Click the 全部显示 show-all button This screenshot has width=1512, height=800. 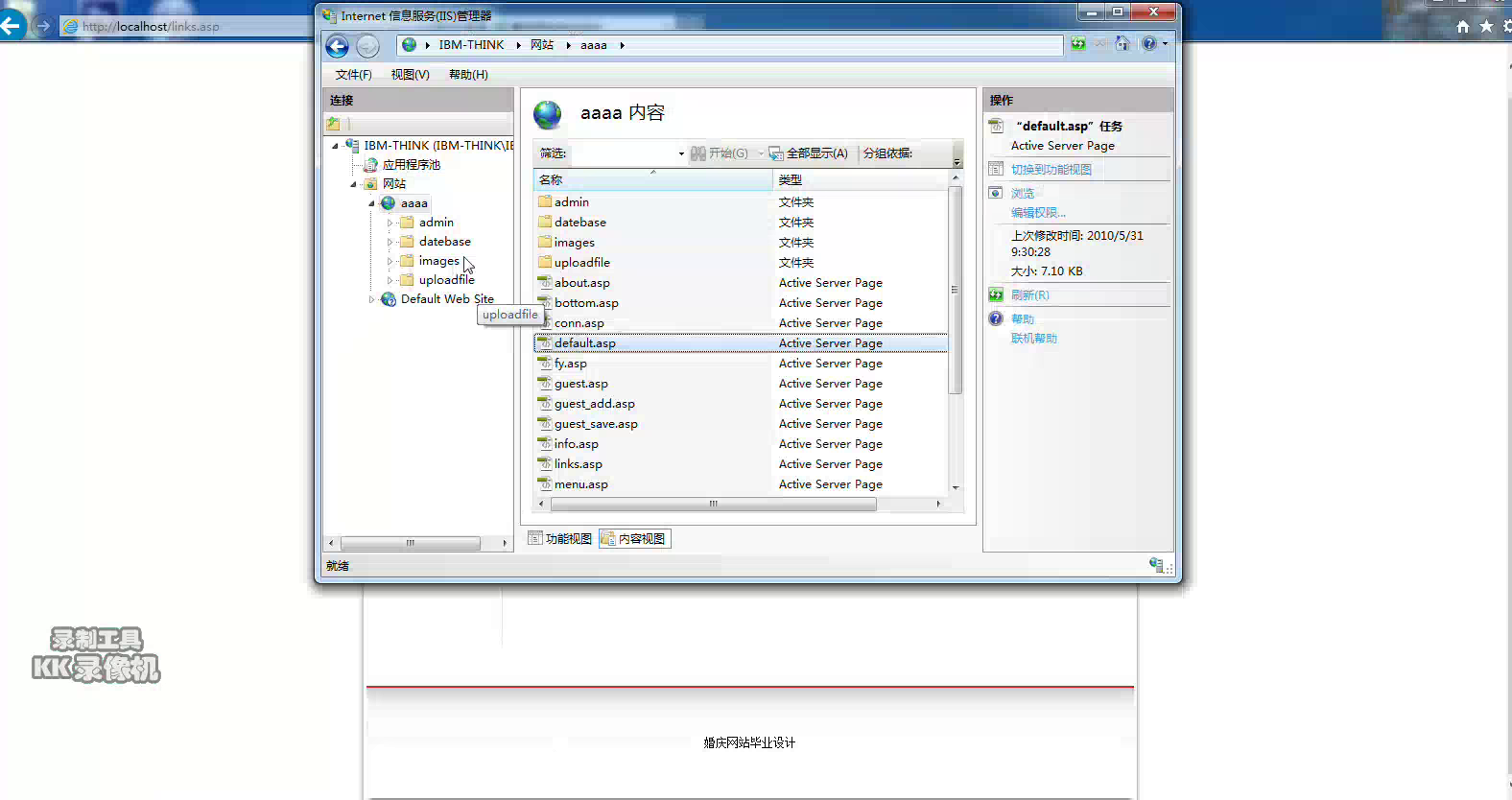pos(809,153)
